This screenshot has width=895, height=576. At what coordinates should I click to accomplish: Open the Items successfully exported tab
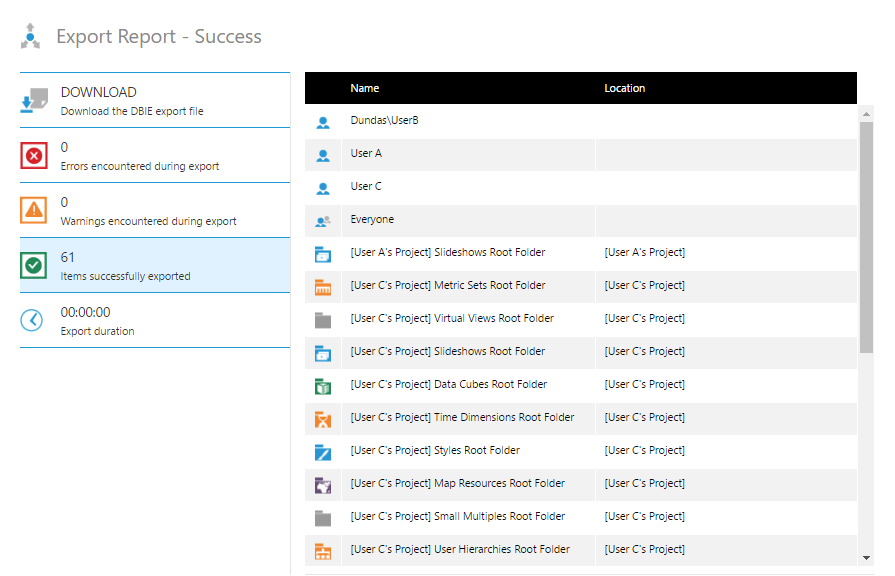pyautogui.click(x=155, y=265)
